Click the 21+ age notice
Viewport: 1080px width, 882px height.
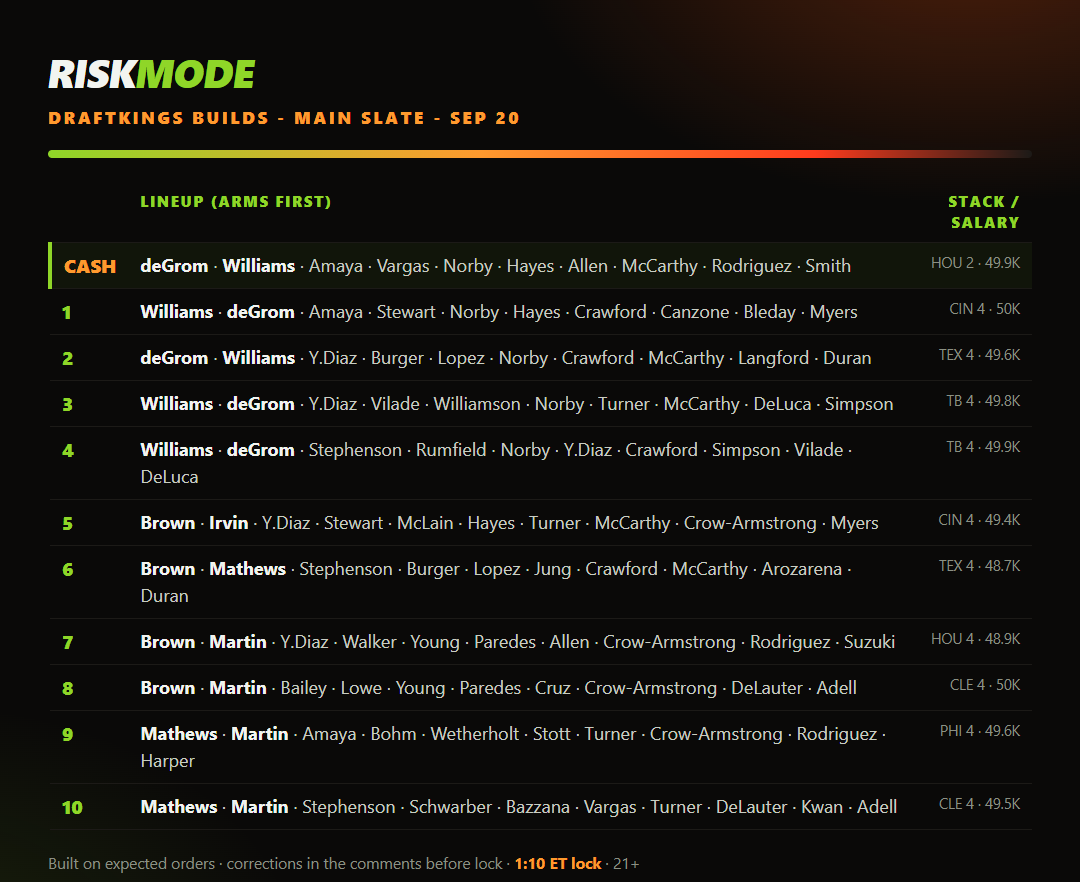click(626, 864)
